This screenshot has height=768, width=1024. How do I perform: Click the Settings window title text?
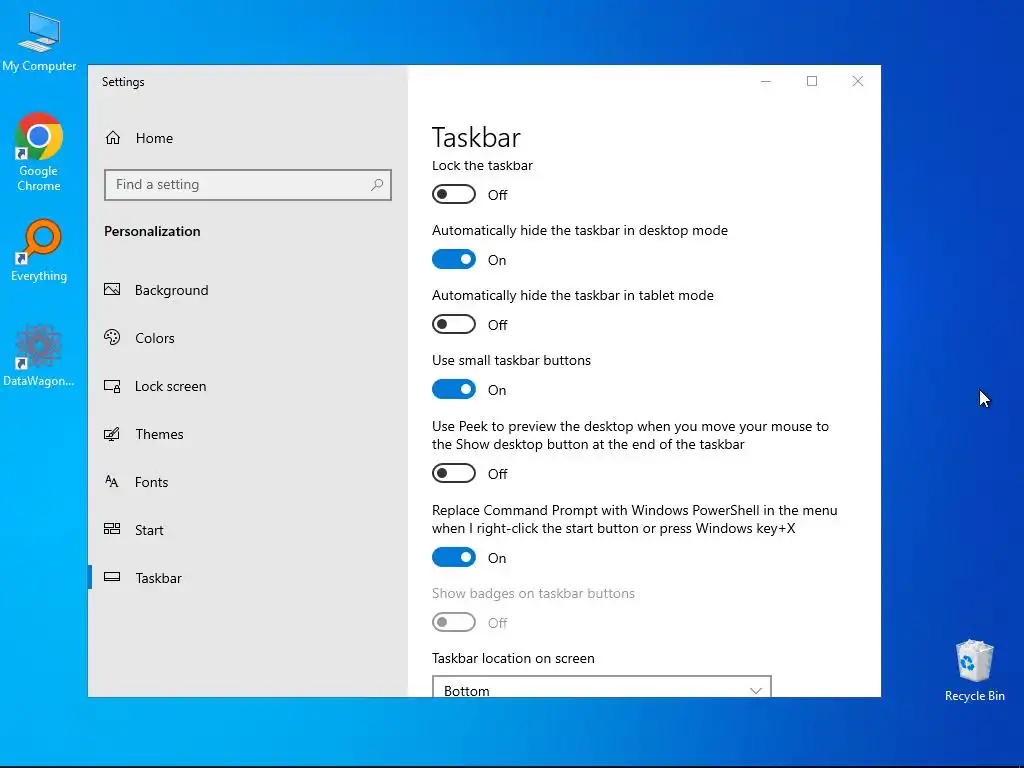[123, 82]
